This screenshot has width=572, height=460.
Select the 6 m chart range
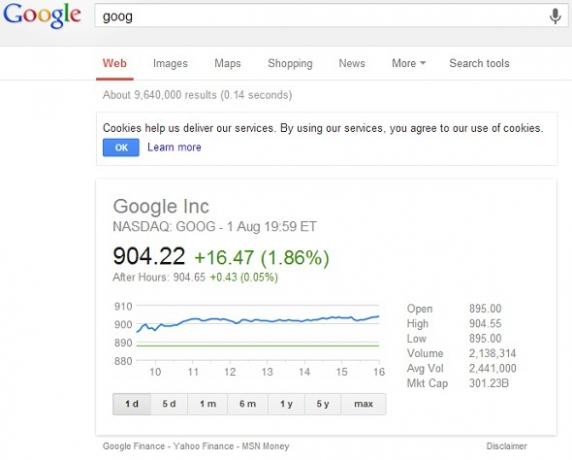click(x=248, y=404)
